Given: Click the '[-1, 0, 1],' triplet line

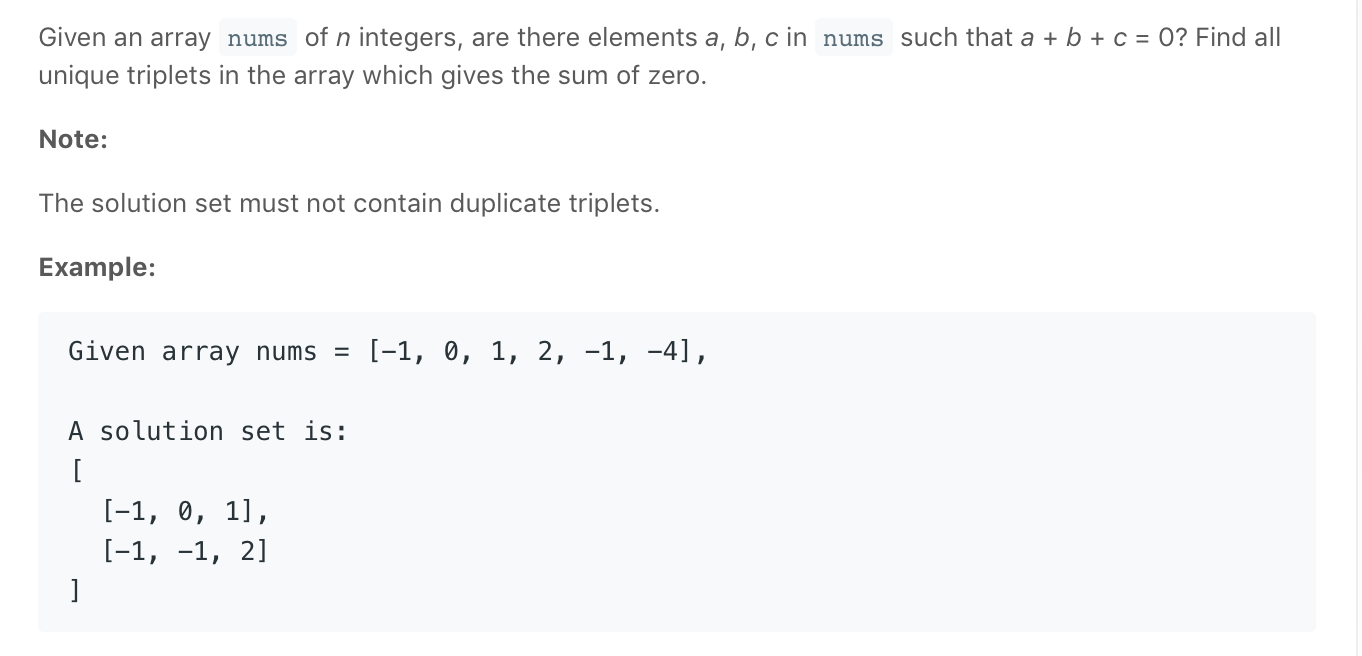Looking at the screenshot, I should [x=185, y=511].
